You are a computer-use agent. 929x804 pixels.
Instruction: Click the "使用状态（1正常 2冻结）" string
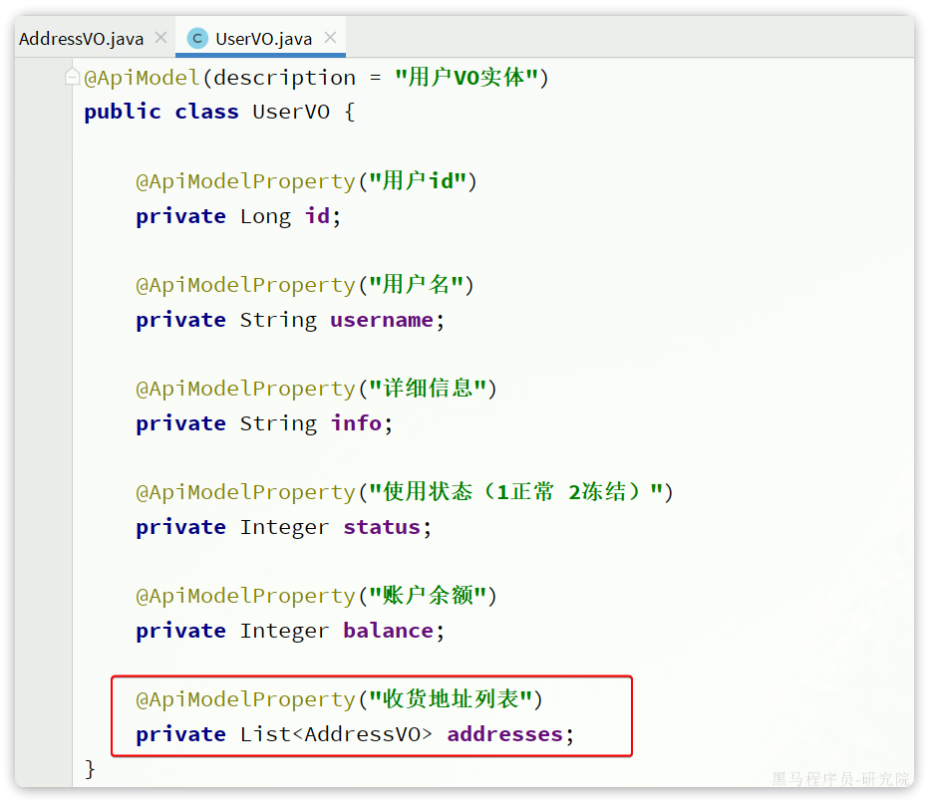515,492
